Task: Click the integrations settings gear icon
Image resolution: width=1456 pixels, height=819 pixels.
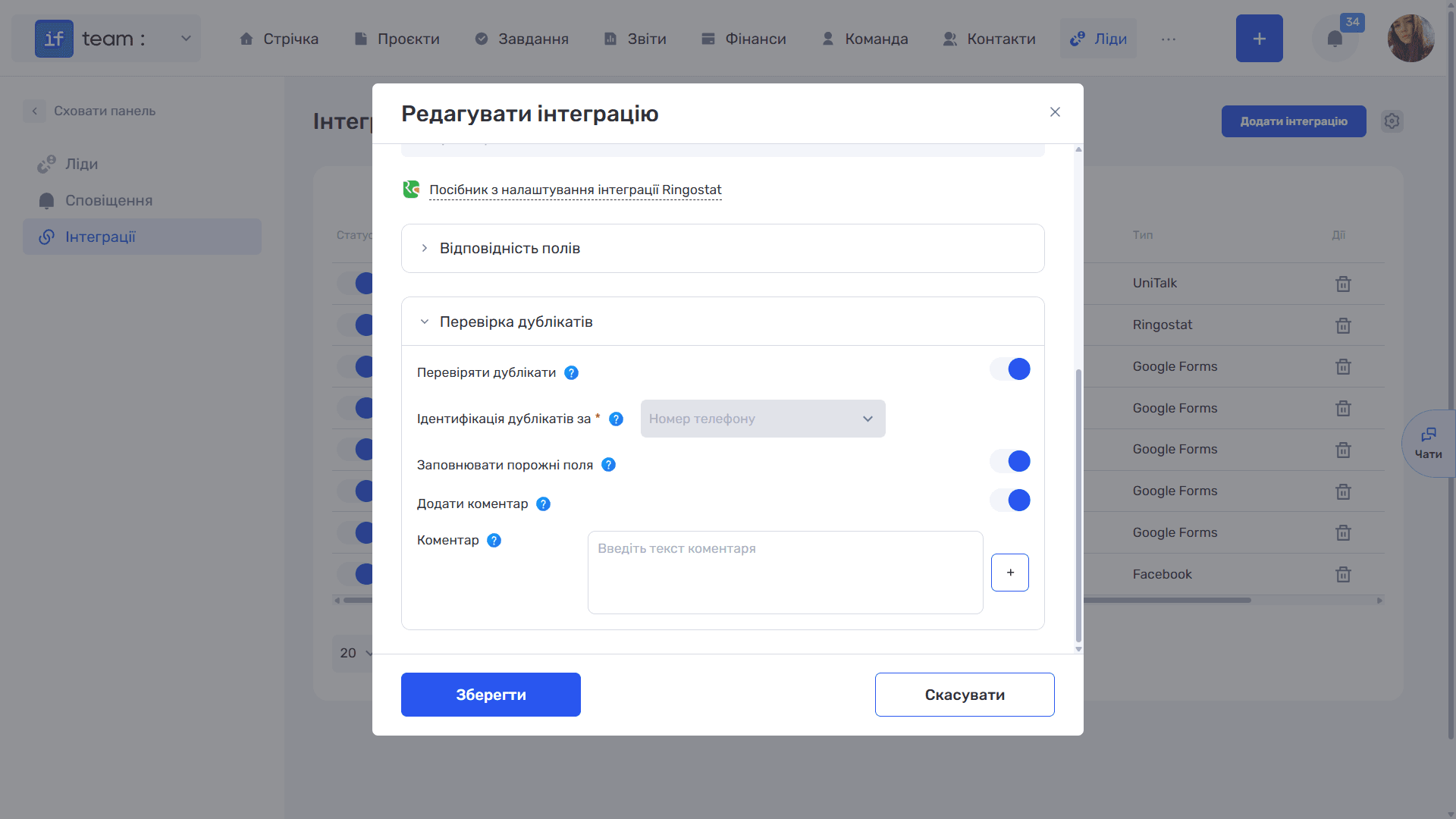Action: tap(1392, 121)
